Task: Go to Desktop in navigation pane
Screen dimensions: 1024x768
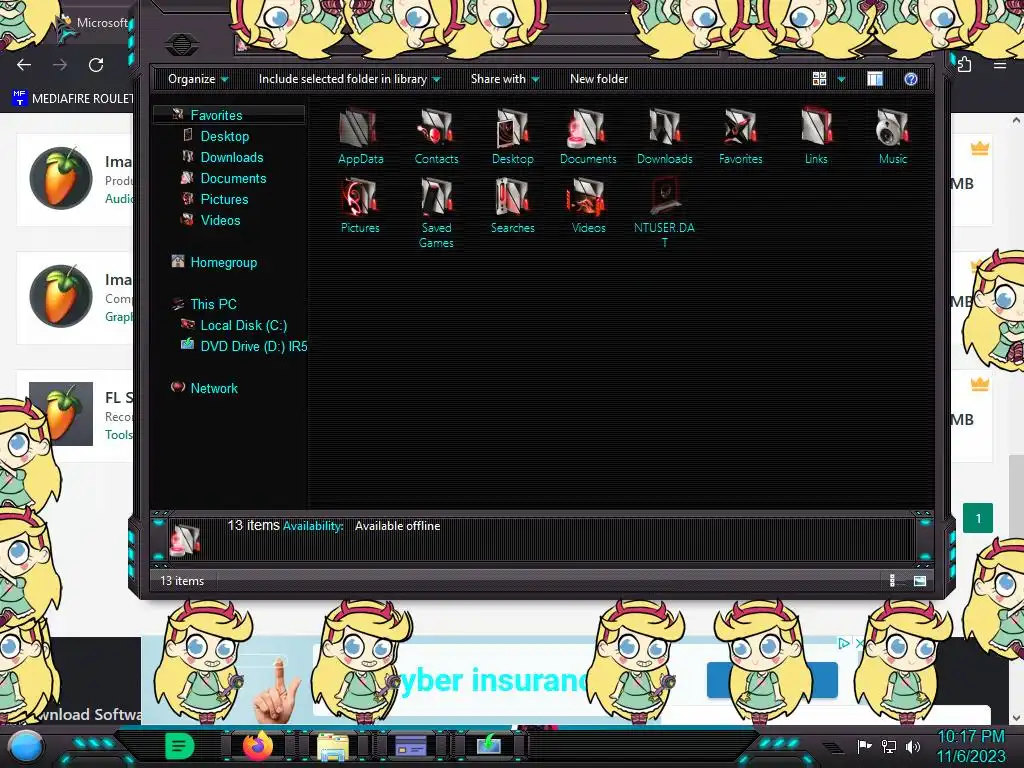Action: [x=225, y=136]
